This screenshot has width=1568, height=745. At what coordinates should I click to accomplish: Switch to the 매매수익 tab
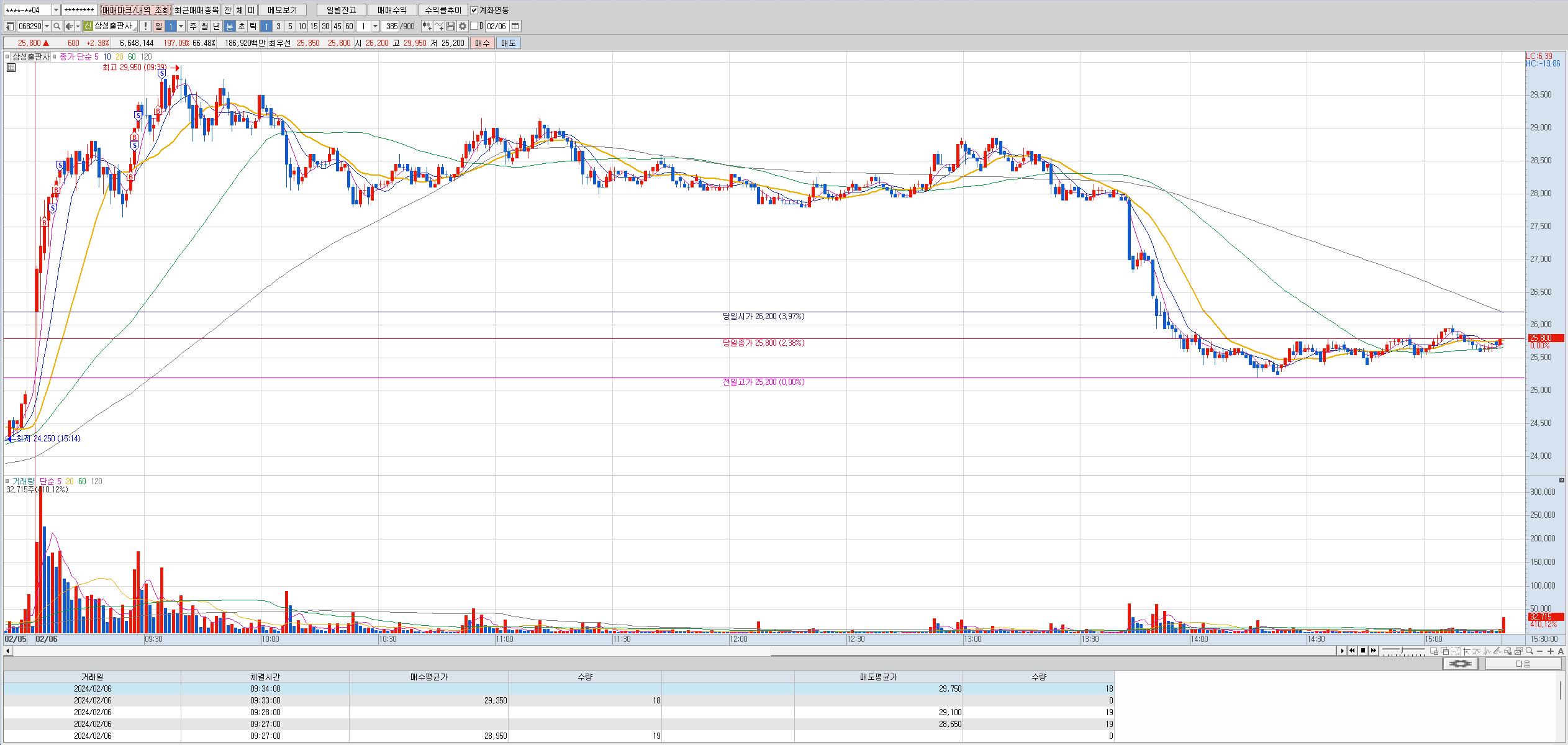[x=392, y=10]
